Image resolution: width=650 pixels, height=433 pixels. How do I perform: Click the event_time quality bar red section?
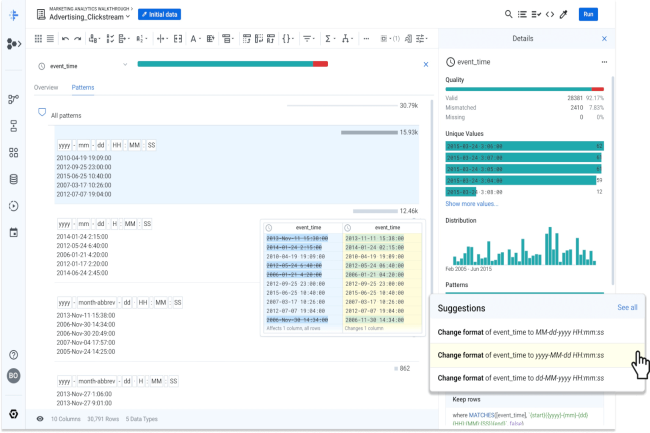[x=320, y=64]
